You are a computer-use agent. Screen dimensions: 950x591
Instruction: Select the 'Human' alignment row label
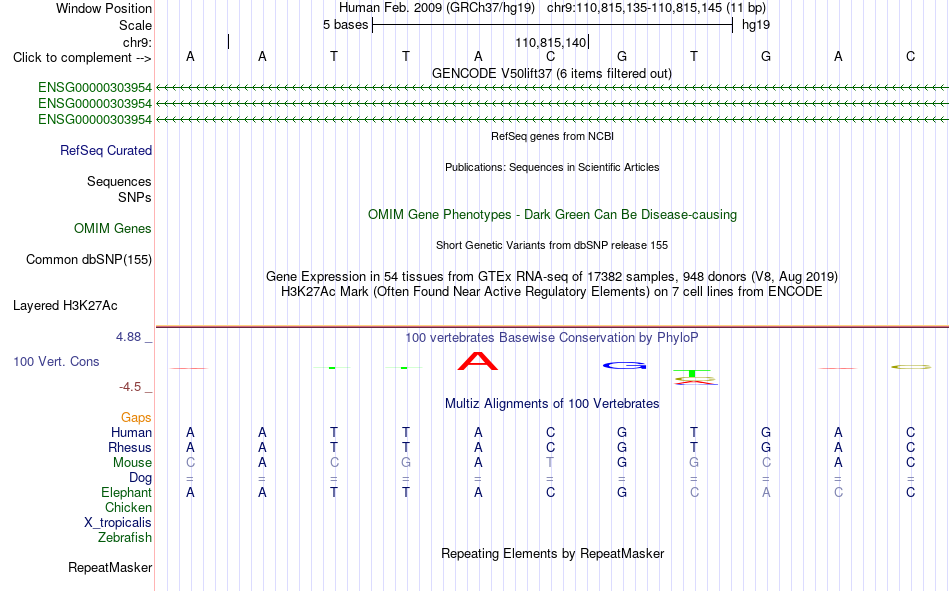131,433
